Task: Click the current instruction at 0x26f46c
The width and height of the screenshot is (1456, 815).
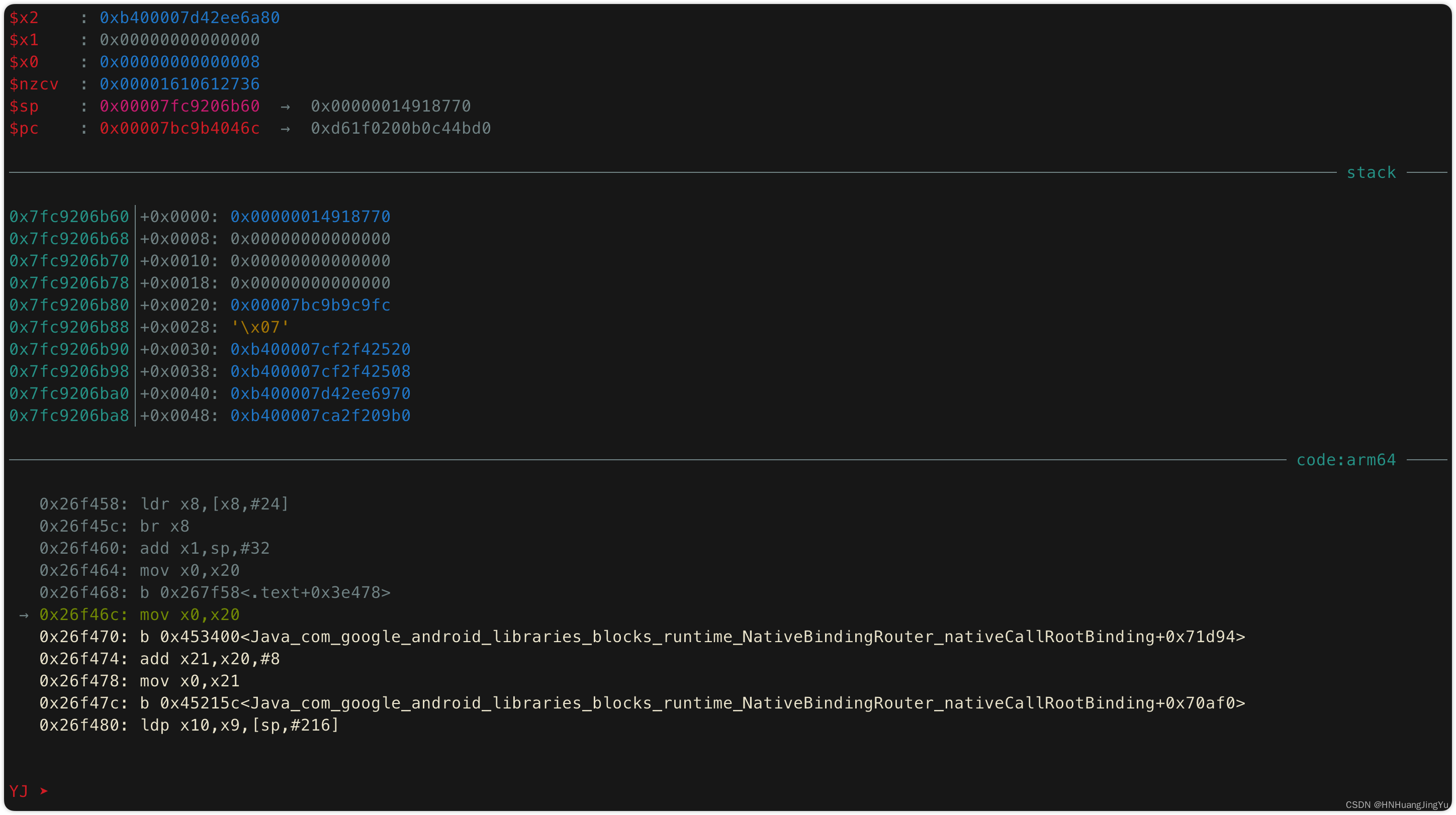Action: point(139,615)
